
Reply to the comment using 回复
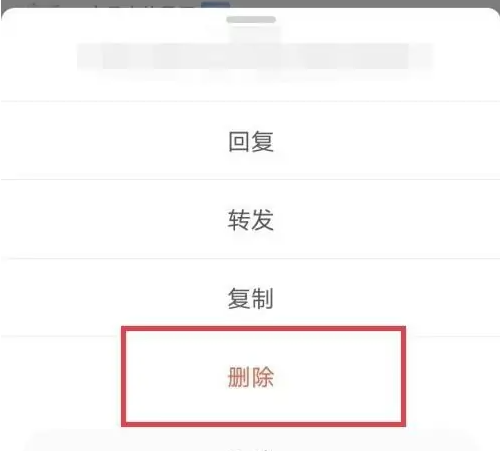250,141
